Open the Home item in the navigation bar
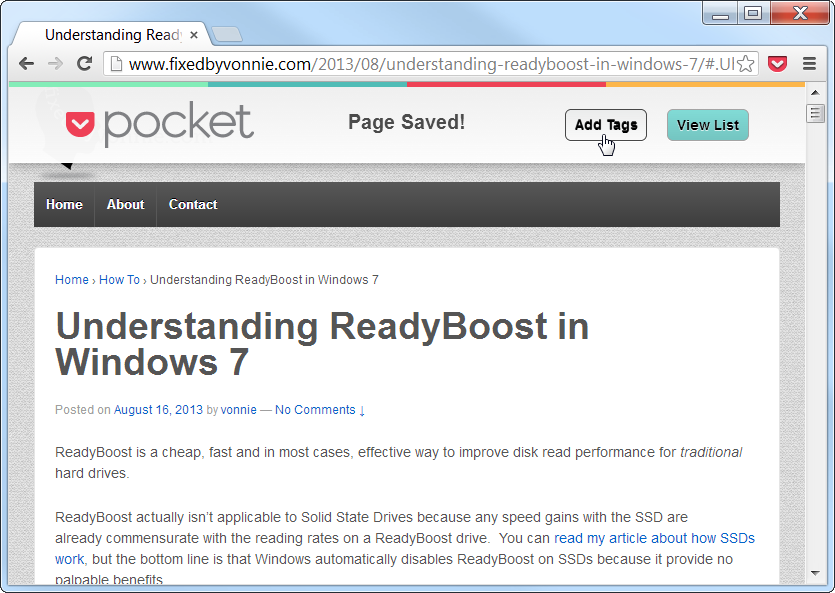835x593 pixels. tap(64, 204)
